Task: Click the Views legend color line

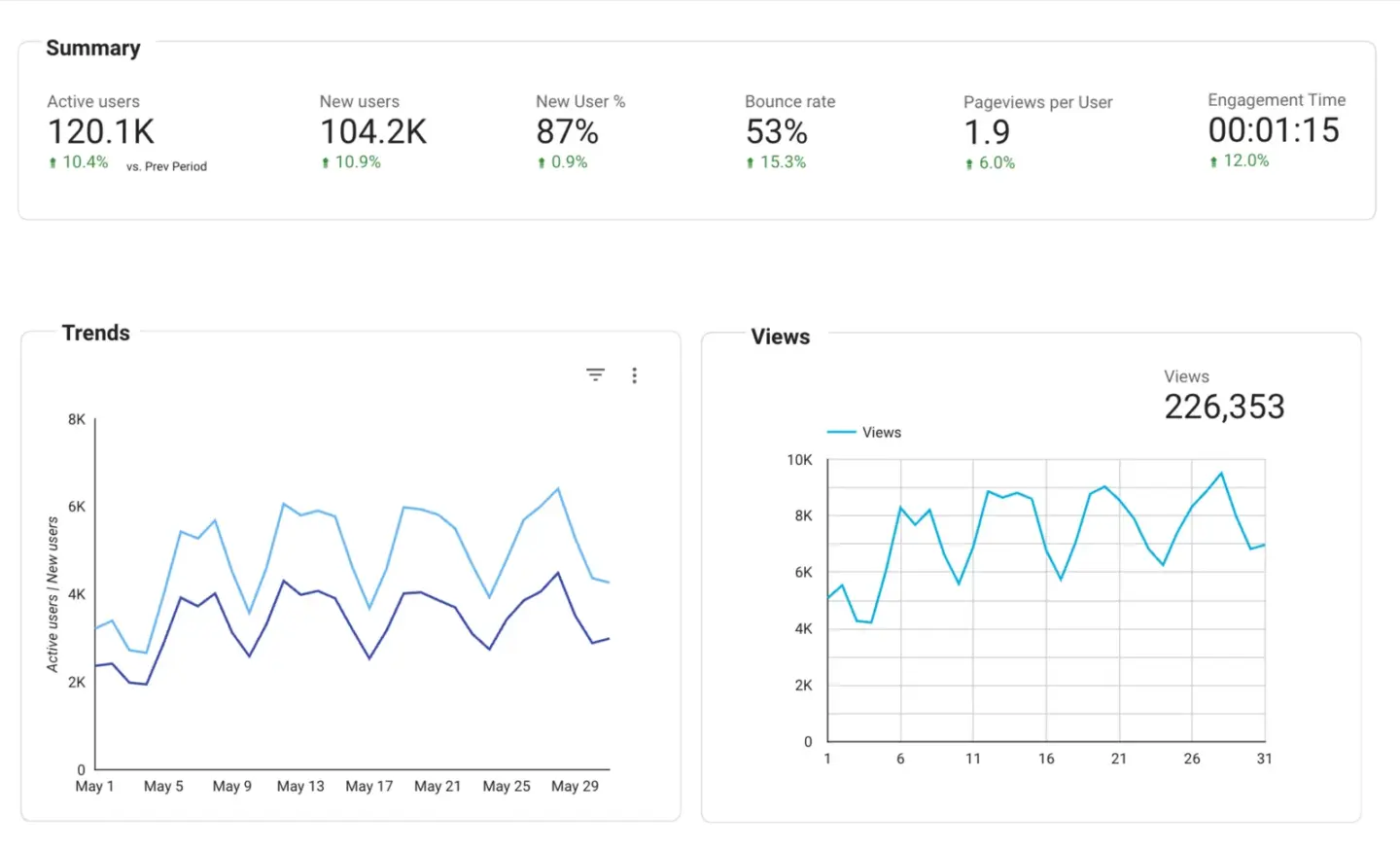Action: 841,432
